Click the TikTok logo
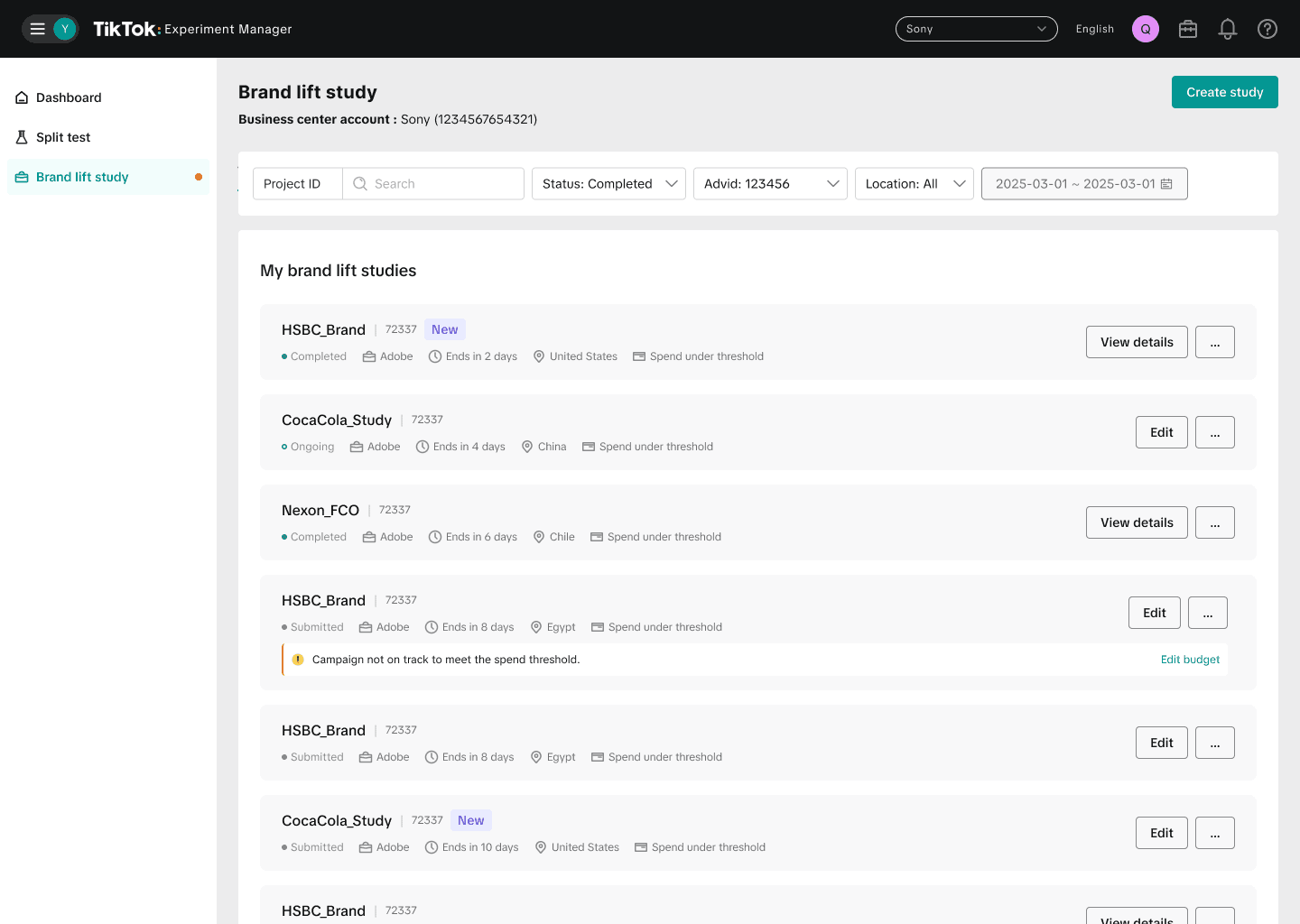 (125, 29)
